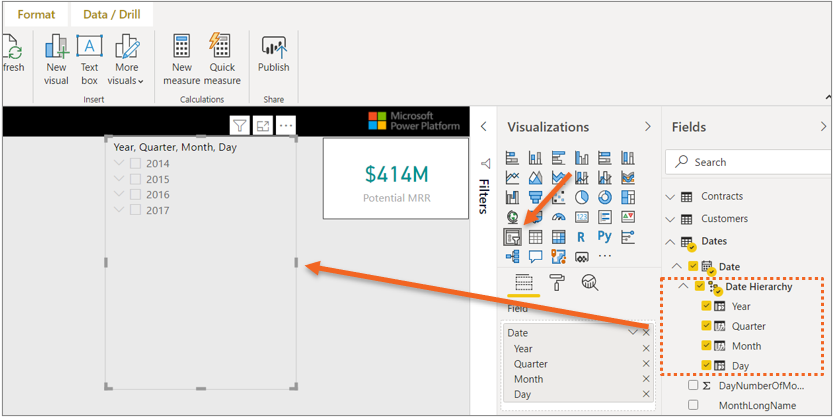Choose the Slicer visualization icon
Screen dimensions: 834x420
pyautogui.click(x=512, y=237)
